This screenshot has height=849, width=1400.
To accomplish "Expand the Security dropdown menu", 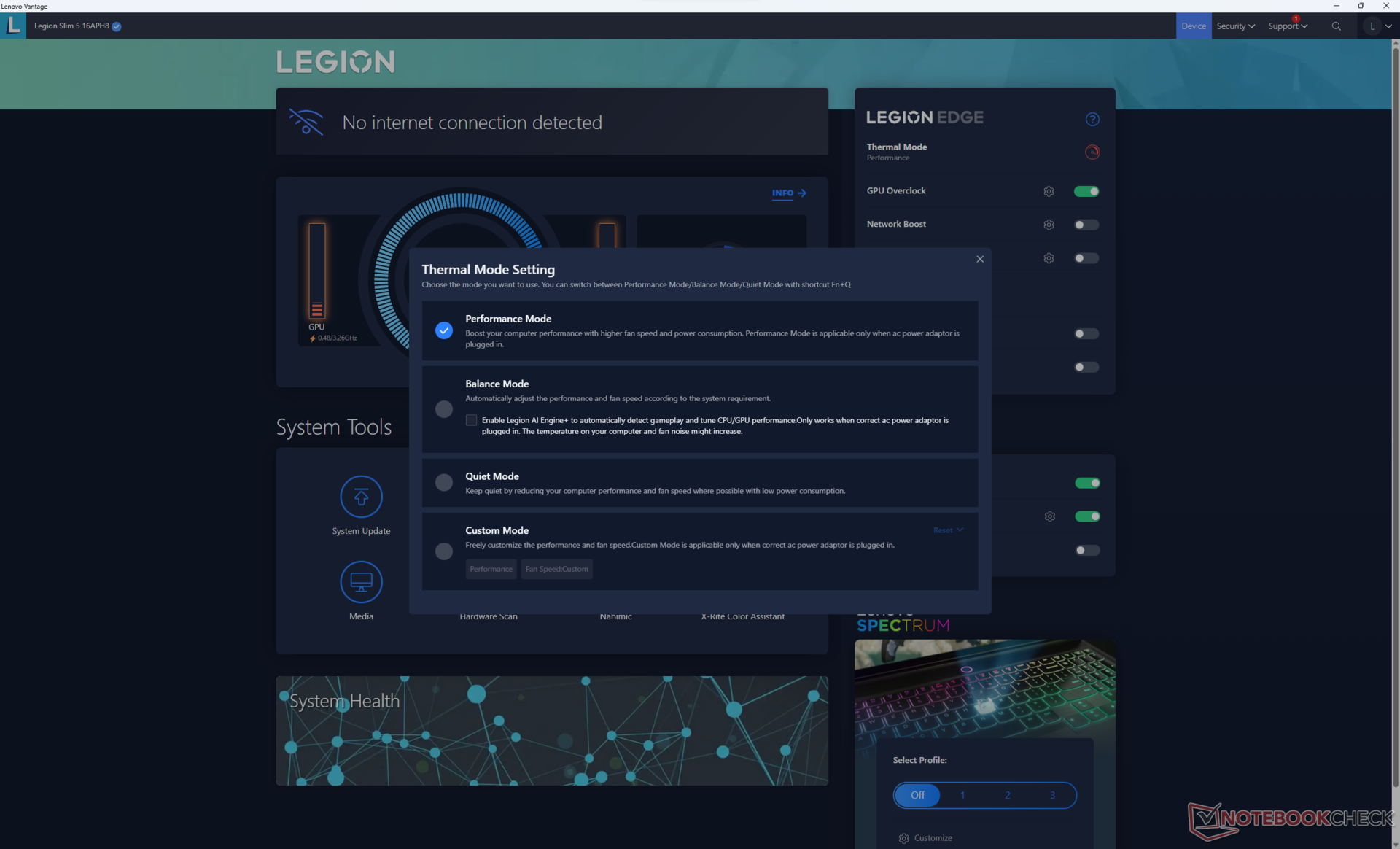I will 1235,26.
